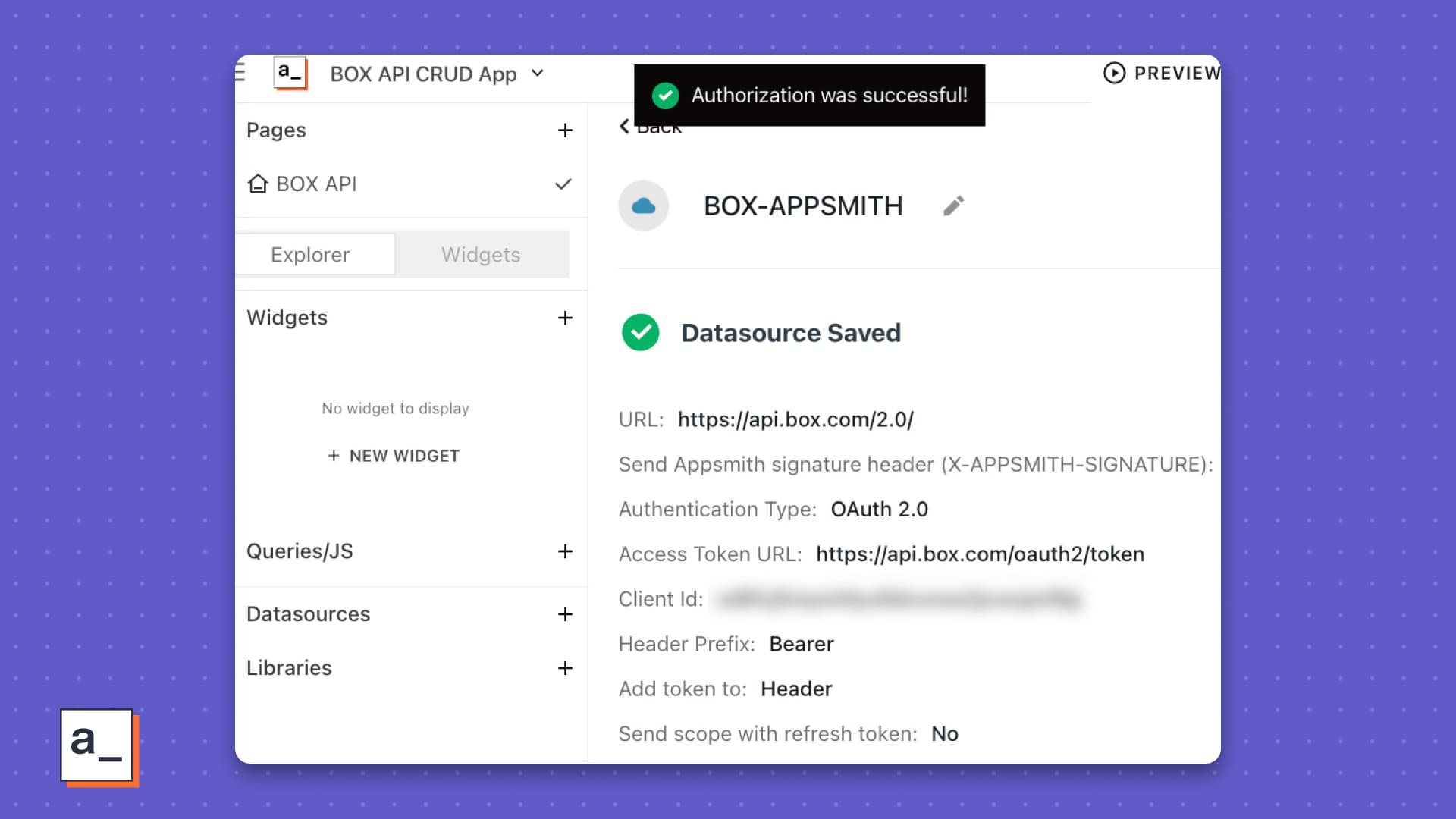Image resolution: width=1456 pixels, height=819 pixels.
Task: Click the BOX-APPSMITH datasource title
Action: (803, 206)
